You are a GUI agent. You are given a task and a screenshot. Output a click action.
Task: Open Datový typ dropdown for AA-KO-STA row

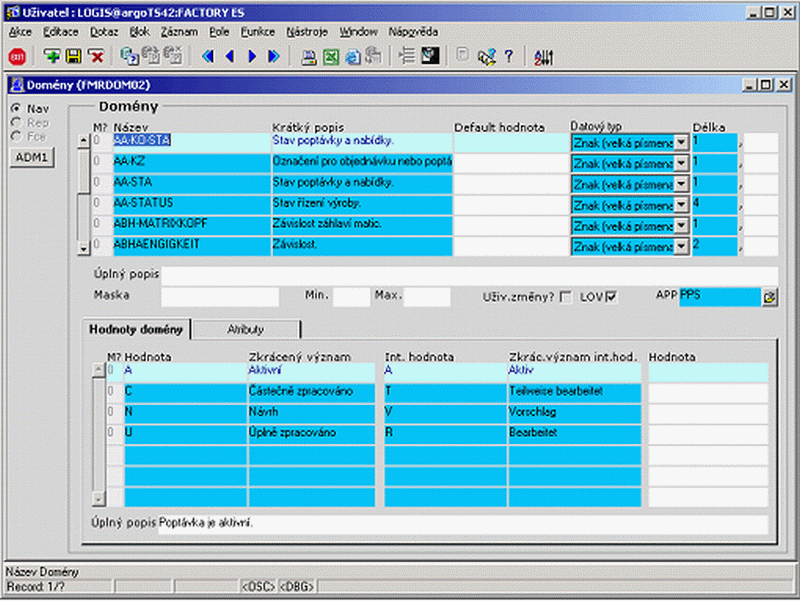click(681, 143)
